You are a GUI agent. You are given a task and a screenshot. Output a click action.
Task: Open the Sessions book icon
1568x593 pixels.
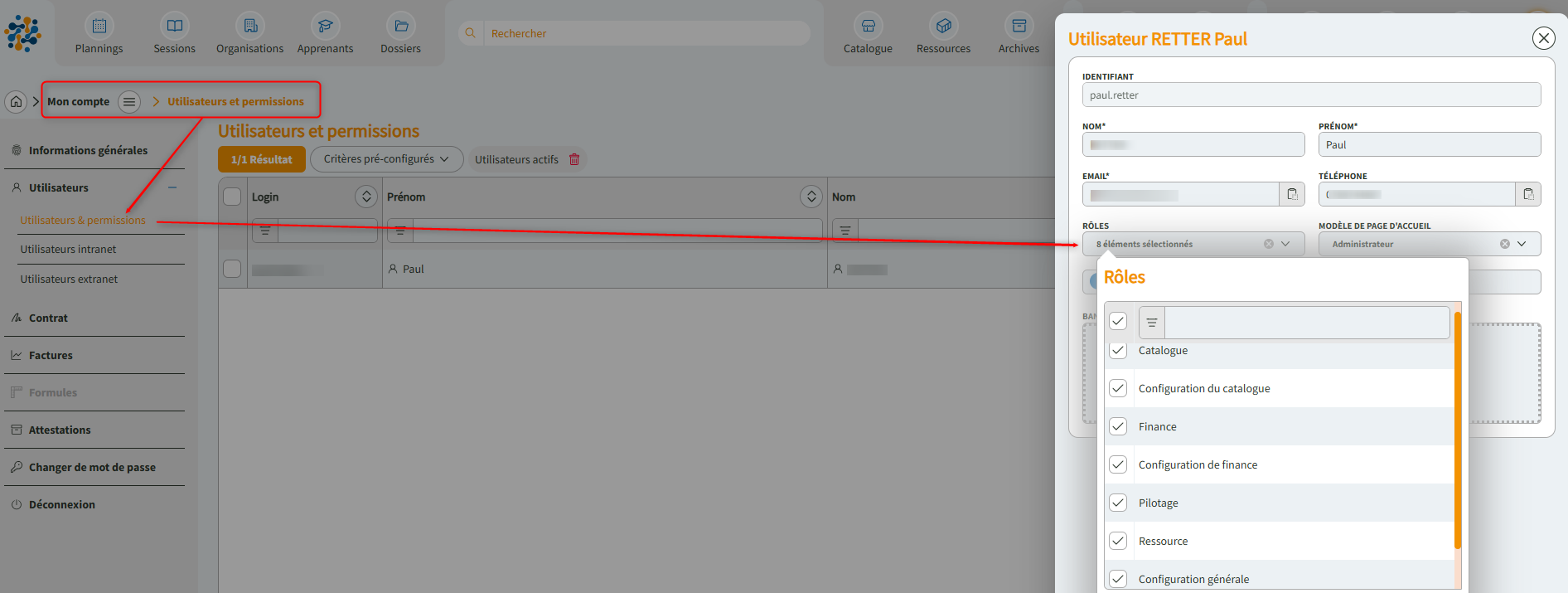pos(174,27)
